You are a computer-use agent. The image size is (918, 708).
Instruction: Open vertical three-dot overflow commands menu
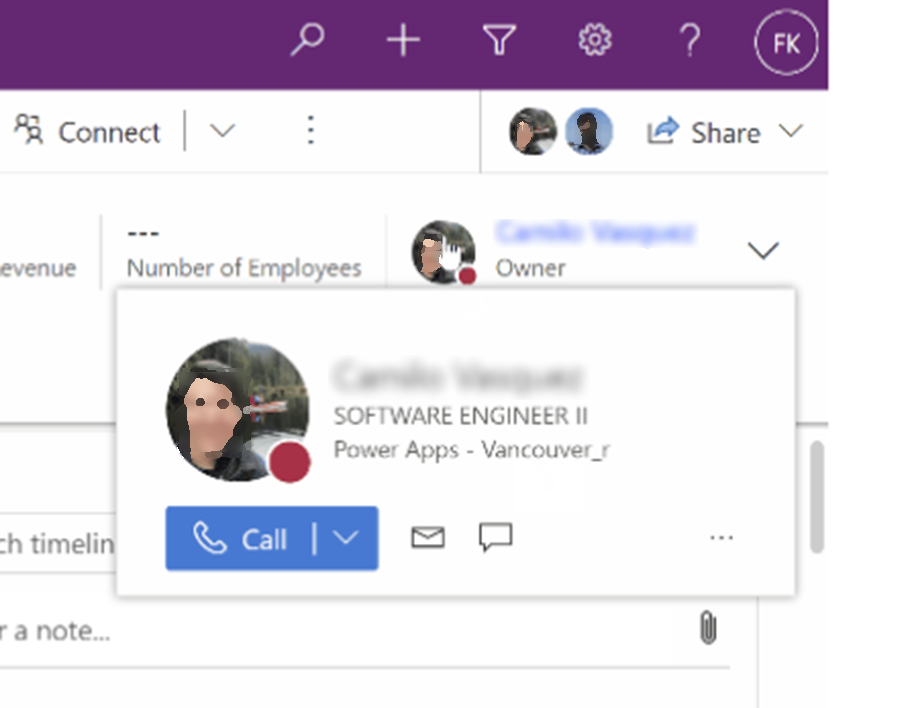coord(311,130)
